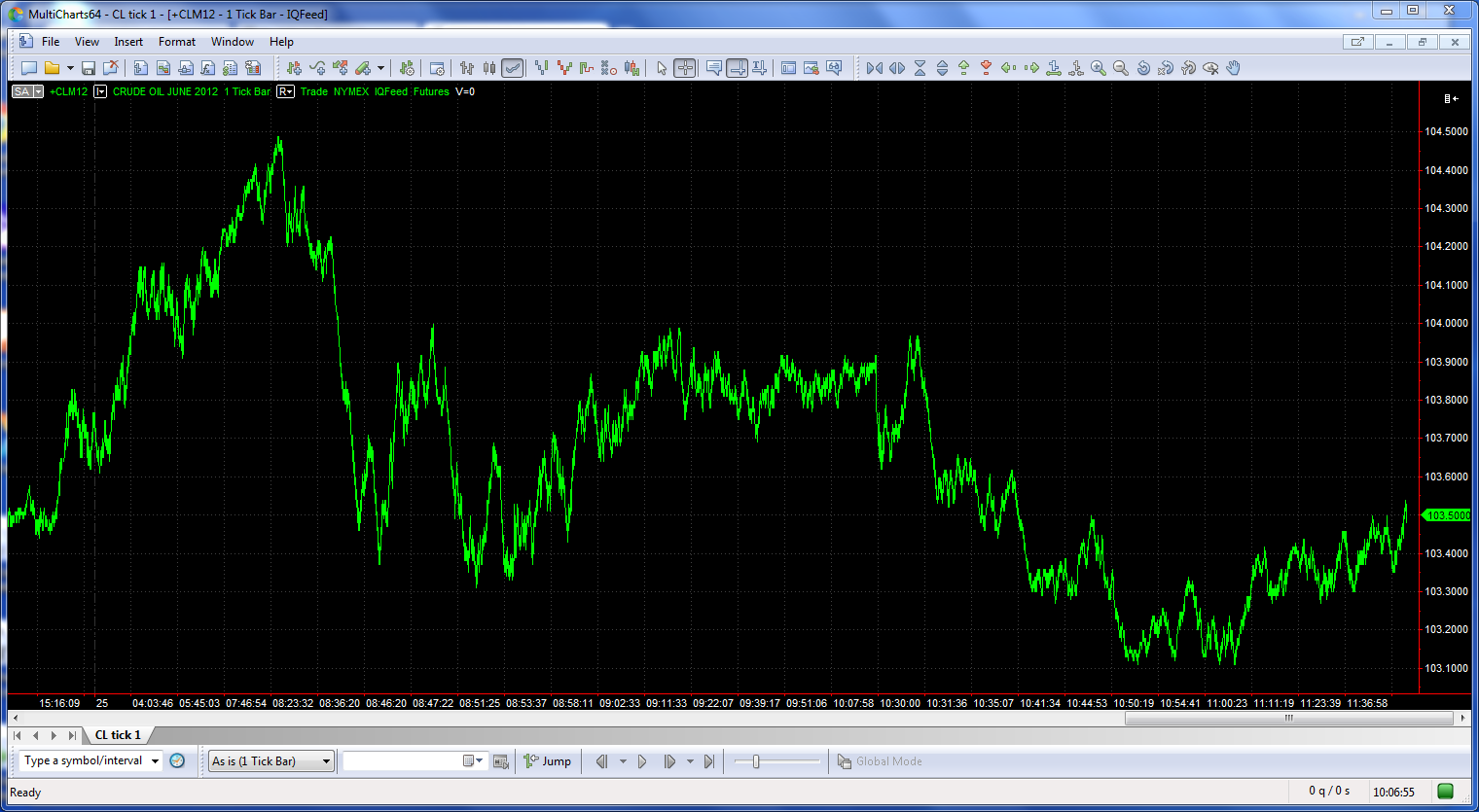The width and height of the screenshot is (1479, 812).
Task: Open the Insert menu
Action: point(128,42)
